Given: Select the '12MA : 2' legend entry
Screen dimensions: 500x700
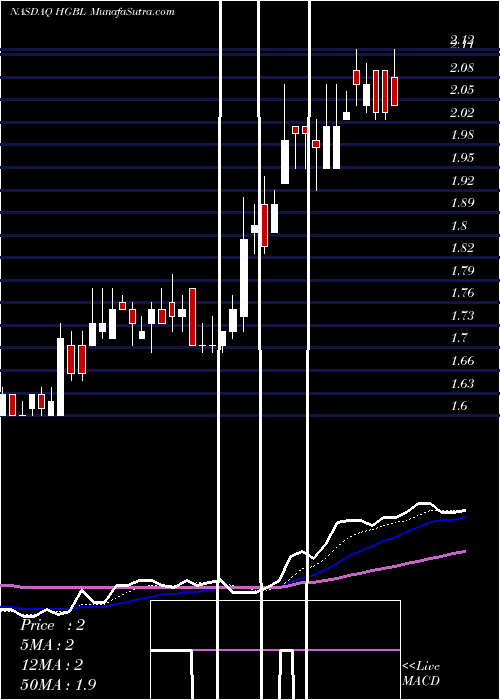Looking at the screenshot, I should (x=51, y=665).
